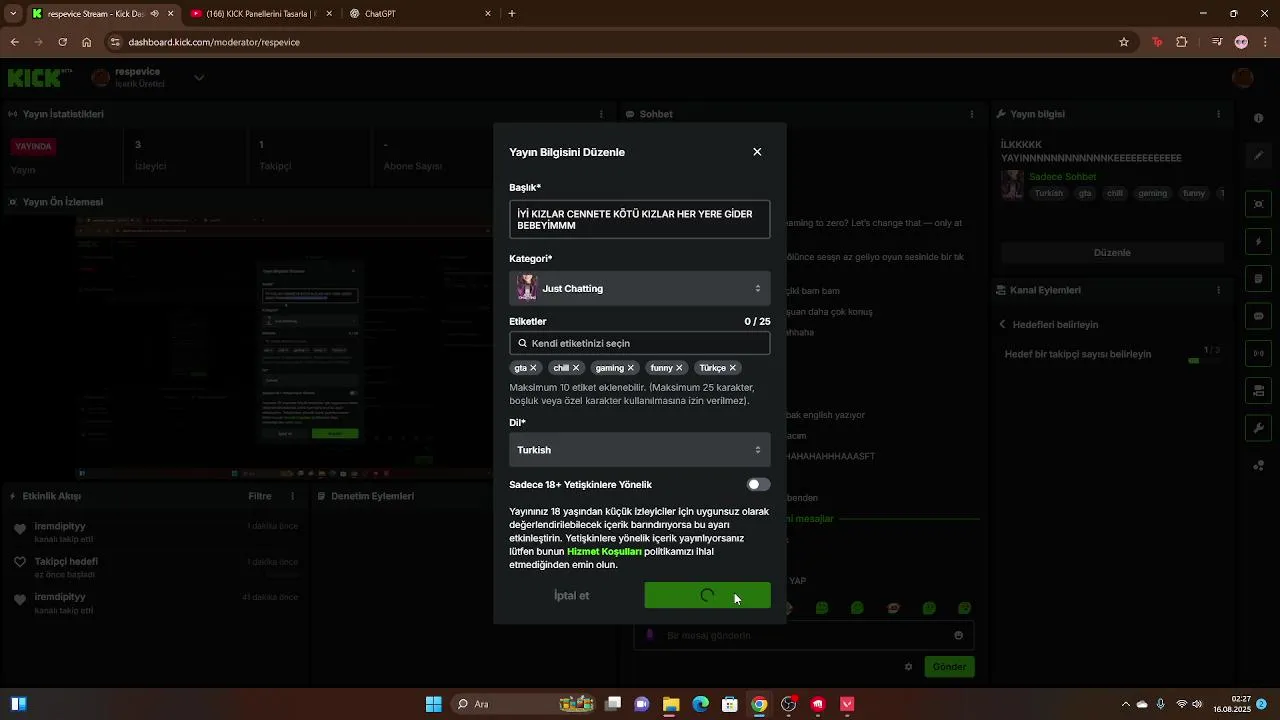This screenshot has width=1280, height=720.
Task: Click the chat bubble sidebar icon
Action: pos(1258,316)
